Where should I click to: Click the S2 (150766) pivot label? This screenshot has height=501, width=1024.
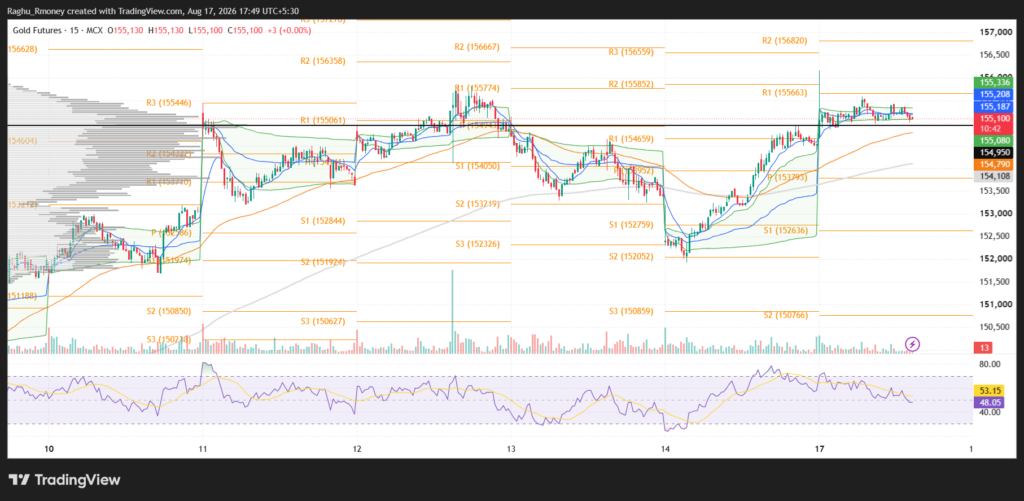coord(787,315)
